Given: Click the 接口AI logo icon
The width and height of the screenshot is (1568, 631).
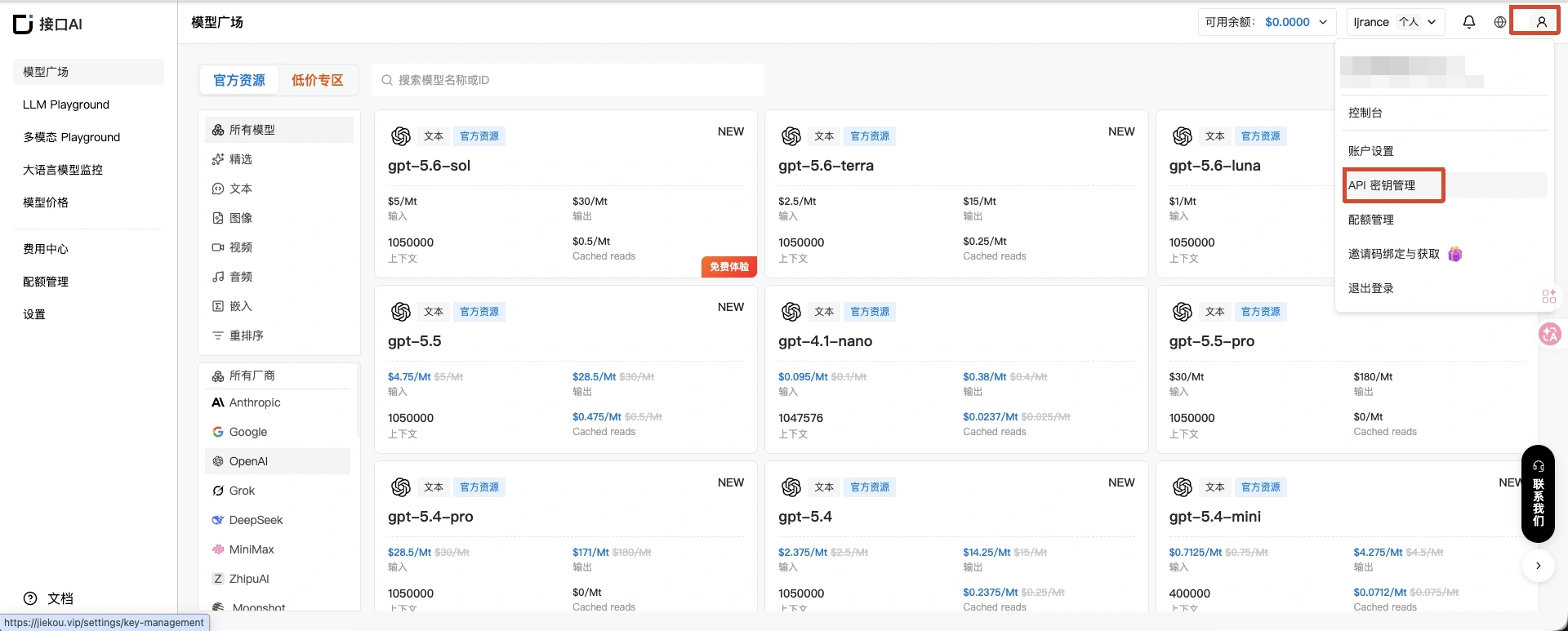Looking at the screenshot, I should coord(24,24).
